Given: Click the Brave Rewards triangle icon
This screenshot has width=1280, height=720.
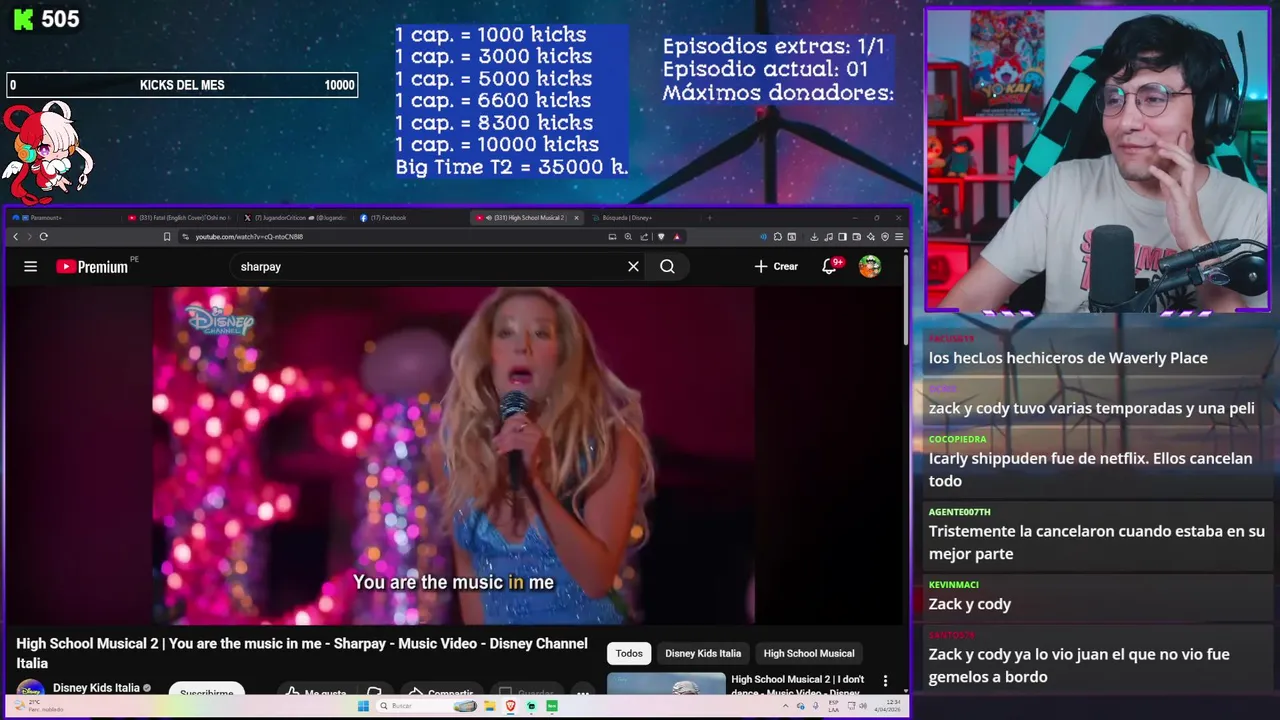Looking at the screenshot, I should (x=677, y=237).
